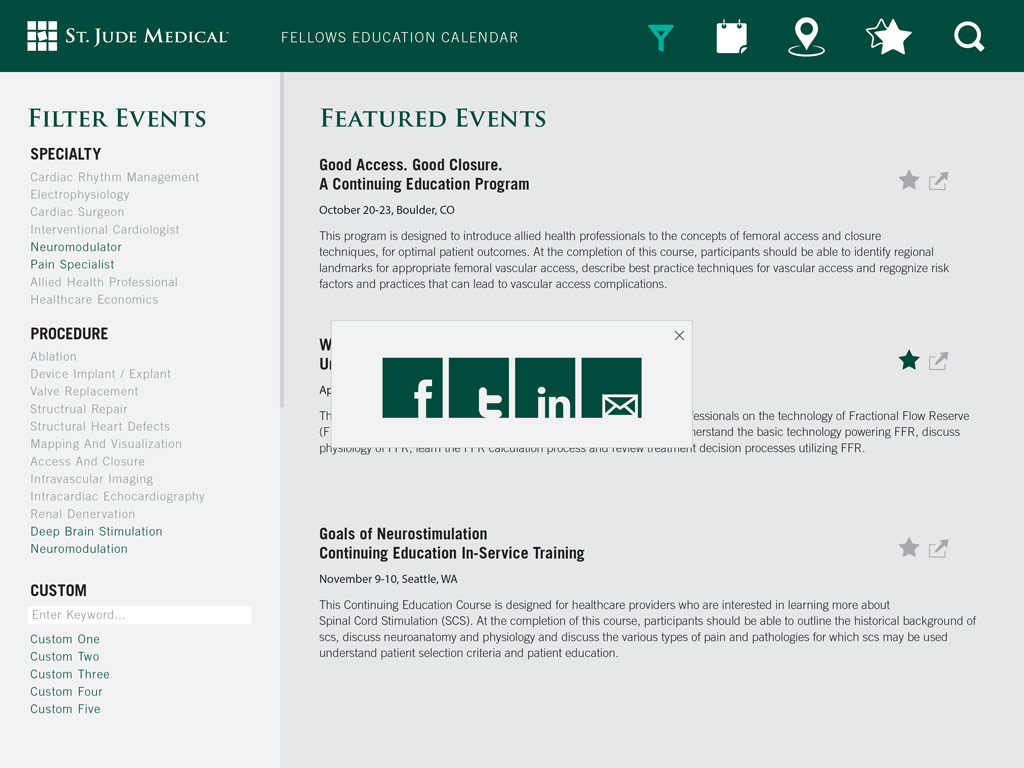Click the filter funnel icon in header
Image resolution: width=1024 pixels, height=768 pixels.
click(x=660, y=37)
